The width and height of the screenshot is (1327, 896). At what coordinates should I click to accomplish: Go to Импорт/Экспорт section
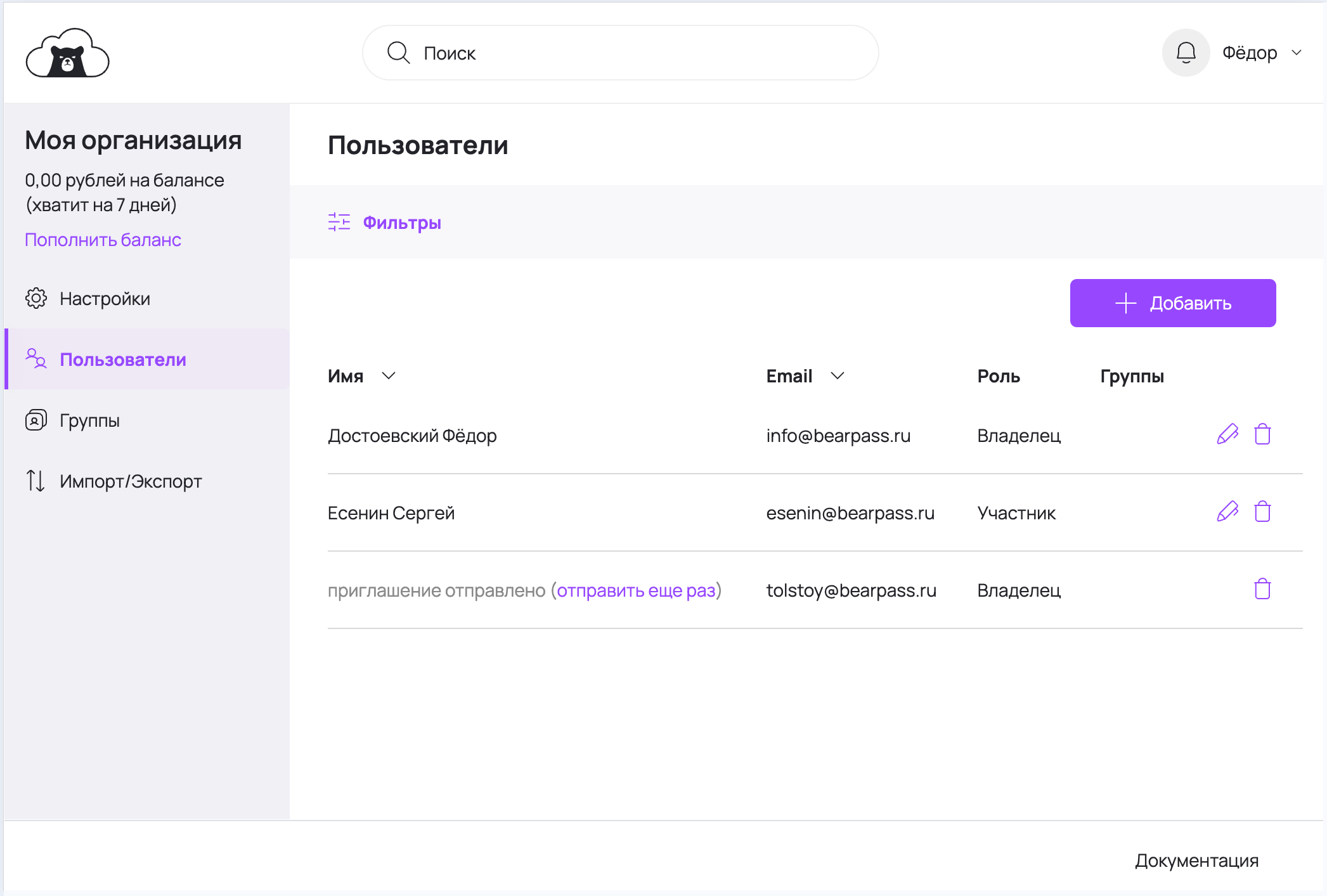coord(130,481)
